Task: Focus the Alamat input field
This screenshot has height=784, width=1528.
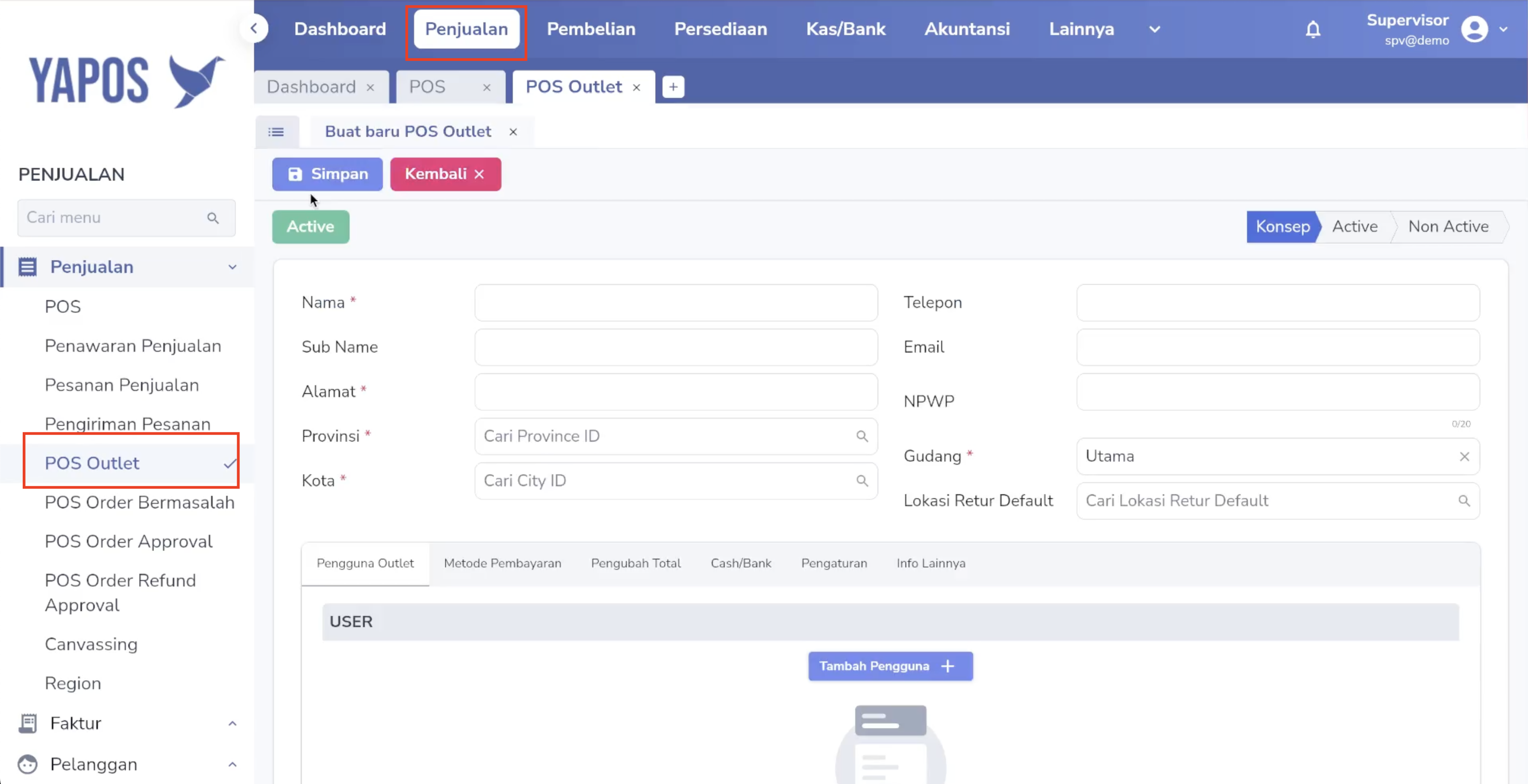Action: (x=676, y=392)
